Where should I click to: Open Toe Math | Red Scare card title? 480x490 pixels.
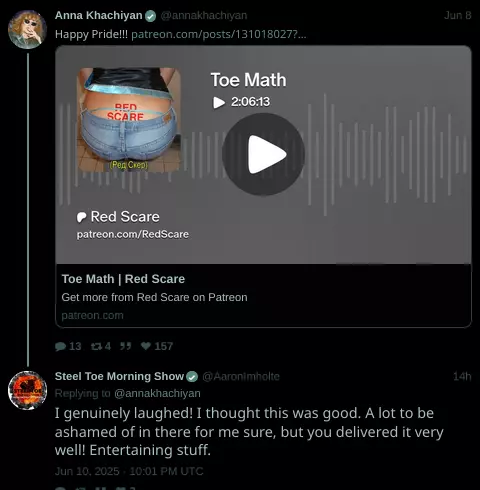coord(123,279)
